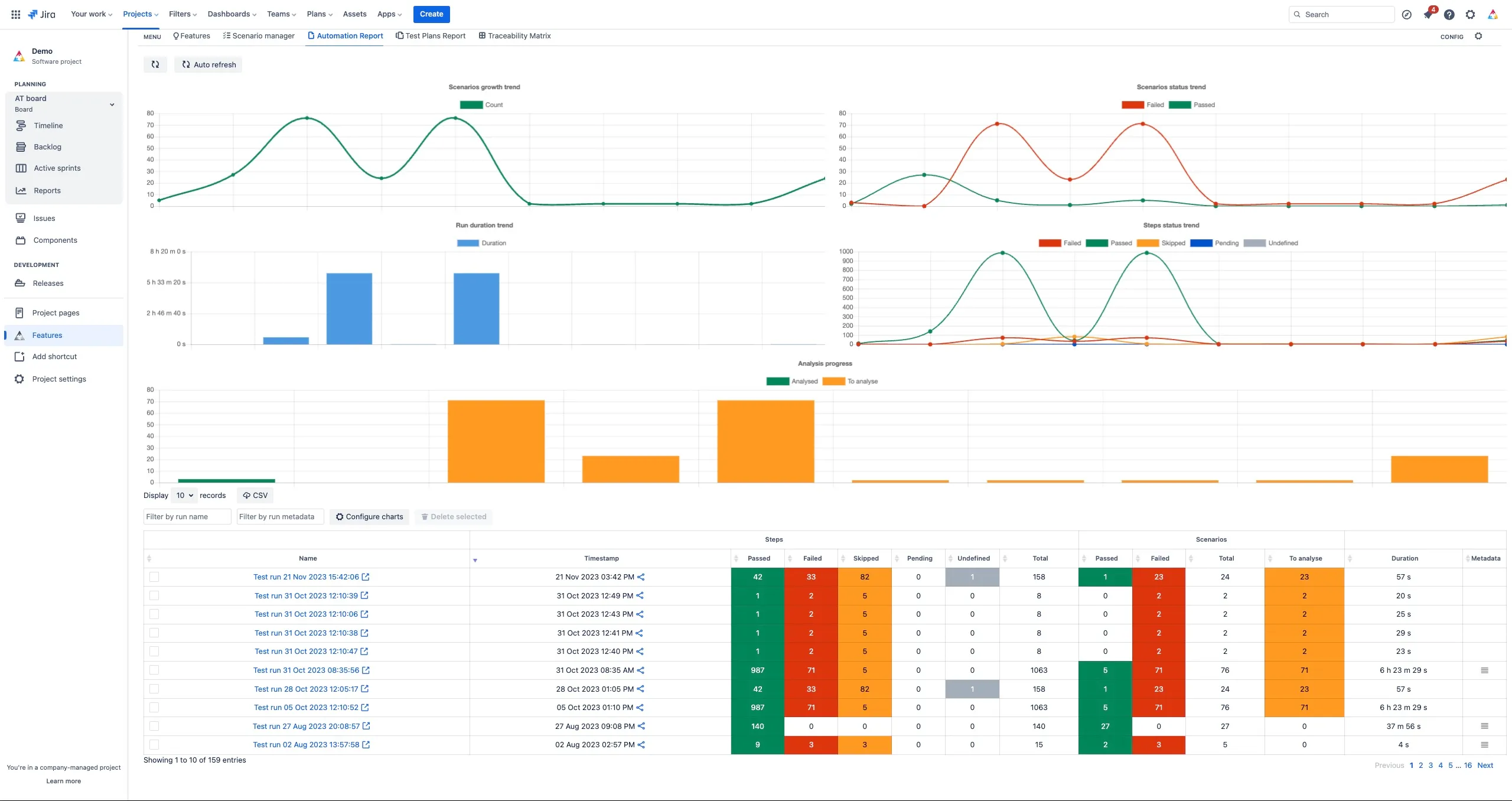
Task: Select checkbox for Test run 31 Oct 2023 08:35:56
Action: point(154,670)
